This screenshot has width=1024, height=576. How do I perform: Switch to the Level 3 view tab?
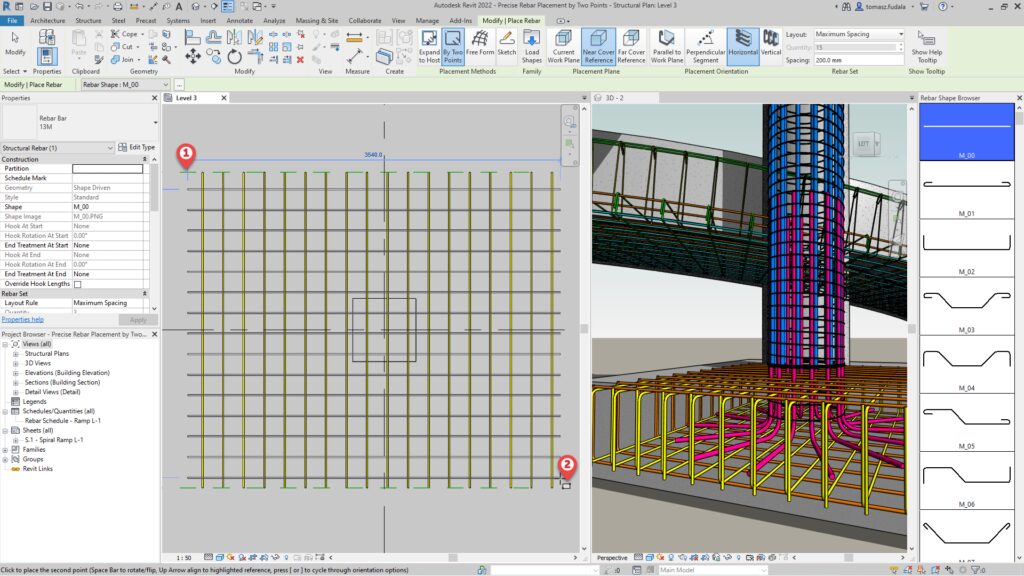click(186, 98)
